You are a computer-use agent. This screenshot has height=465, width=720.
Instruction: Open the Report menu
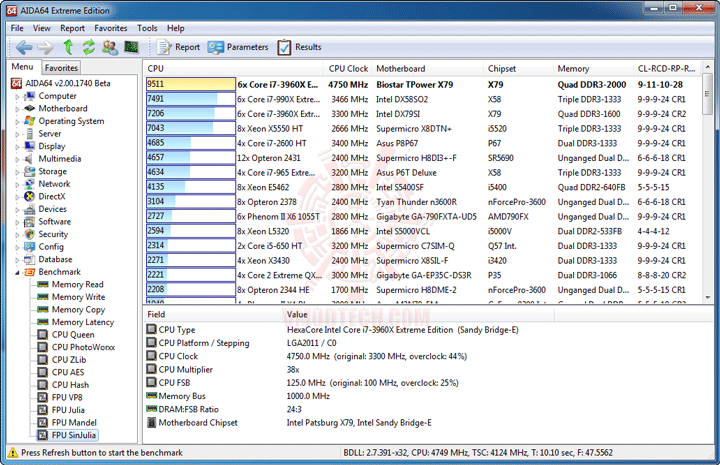(72, 28)
